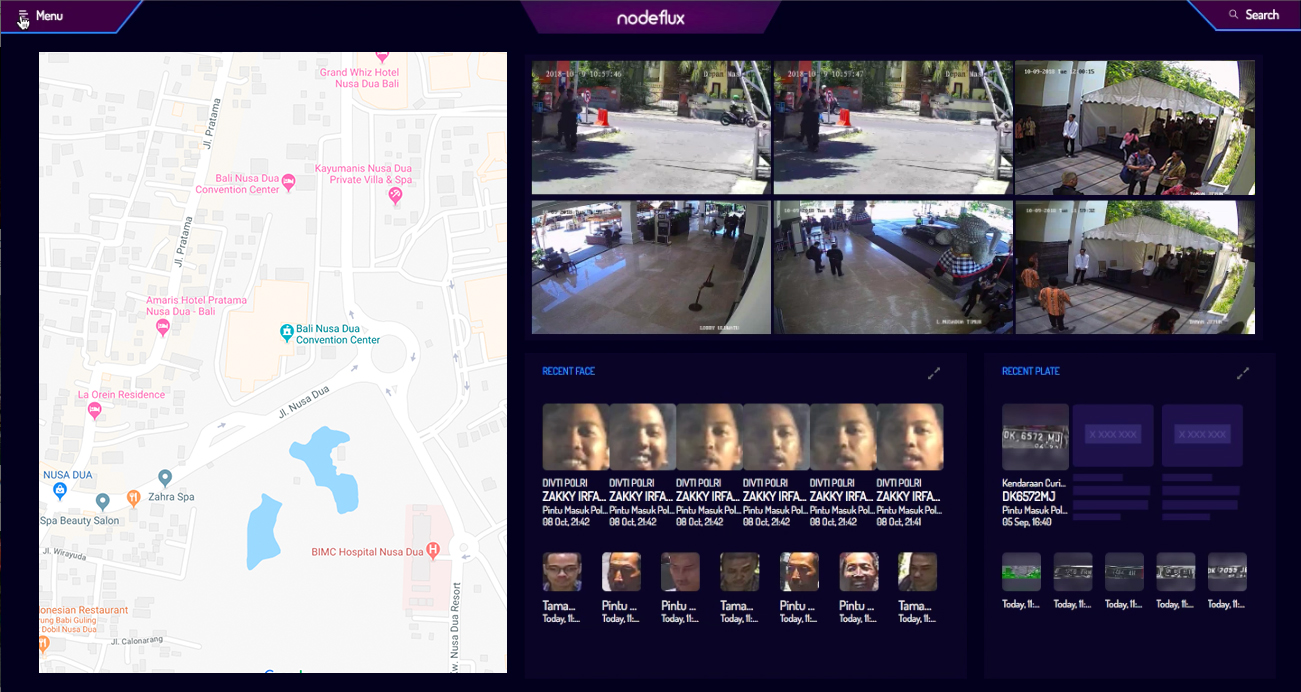Image resolution: width=1301 pixels, height=692 pixels.
Task: Click the '05 Sep, 16:40' timestamp
Action: click(x=1027, y=522)
